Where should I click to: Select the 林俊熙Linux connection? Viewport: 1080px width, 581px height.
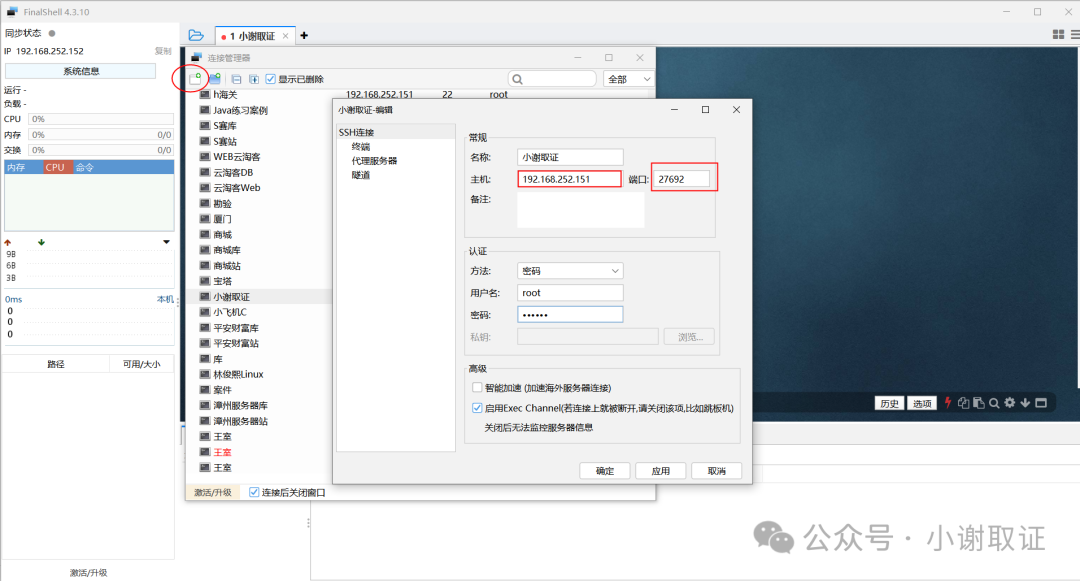(x=238, y=374)
